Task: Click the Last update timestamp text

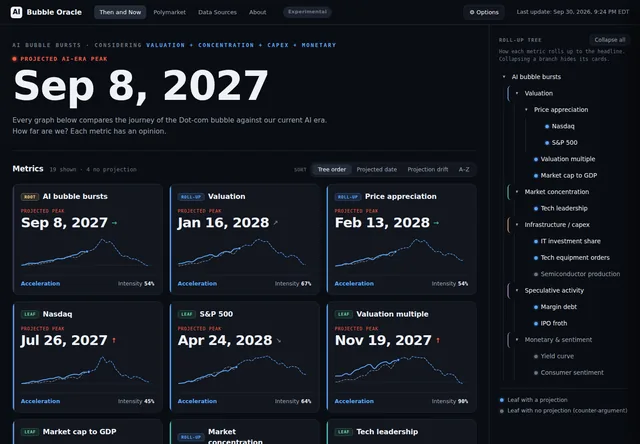Action: point(573,12)
